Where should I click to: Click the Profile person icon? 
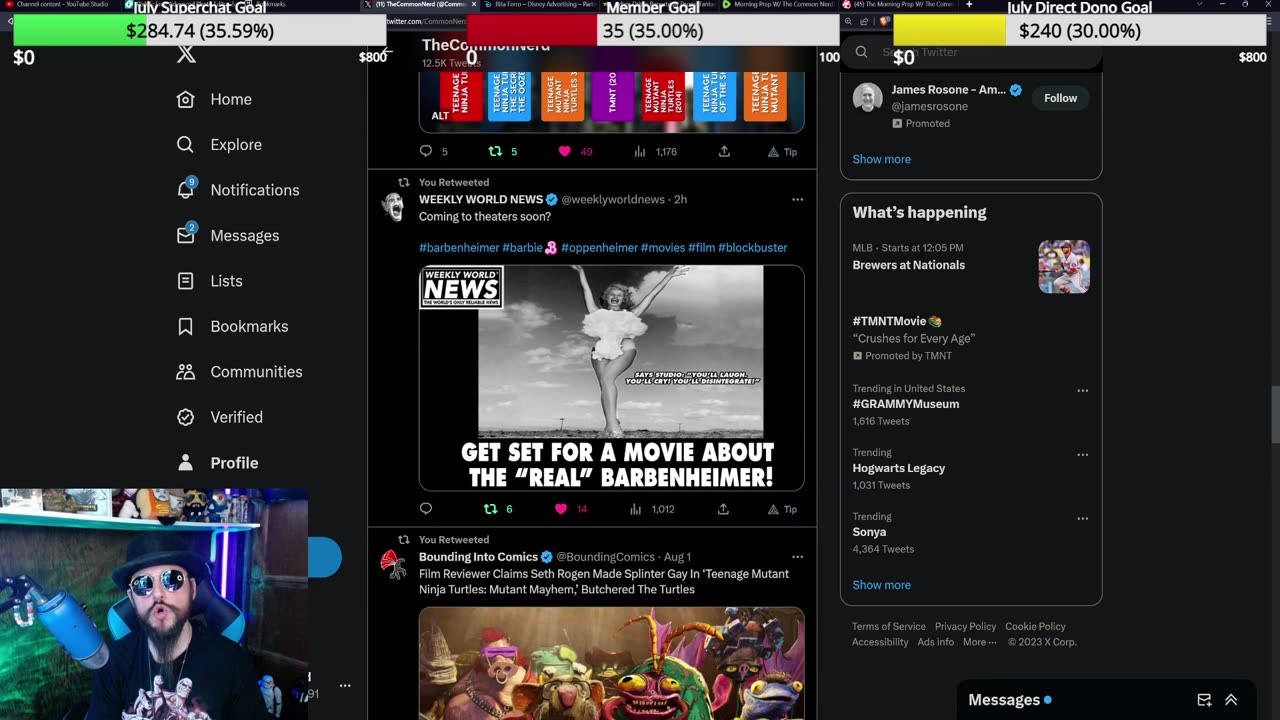pyautogui.click(x=185, y=463)
